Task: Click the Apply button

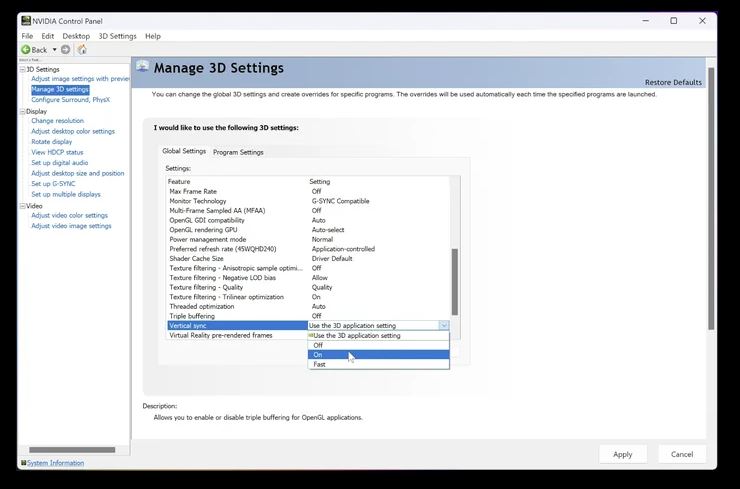Action: pyautogui.click(x=622, y=454)
